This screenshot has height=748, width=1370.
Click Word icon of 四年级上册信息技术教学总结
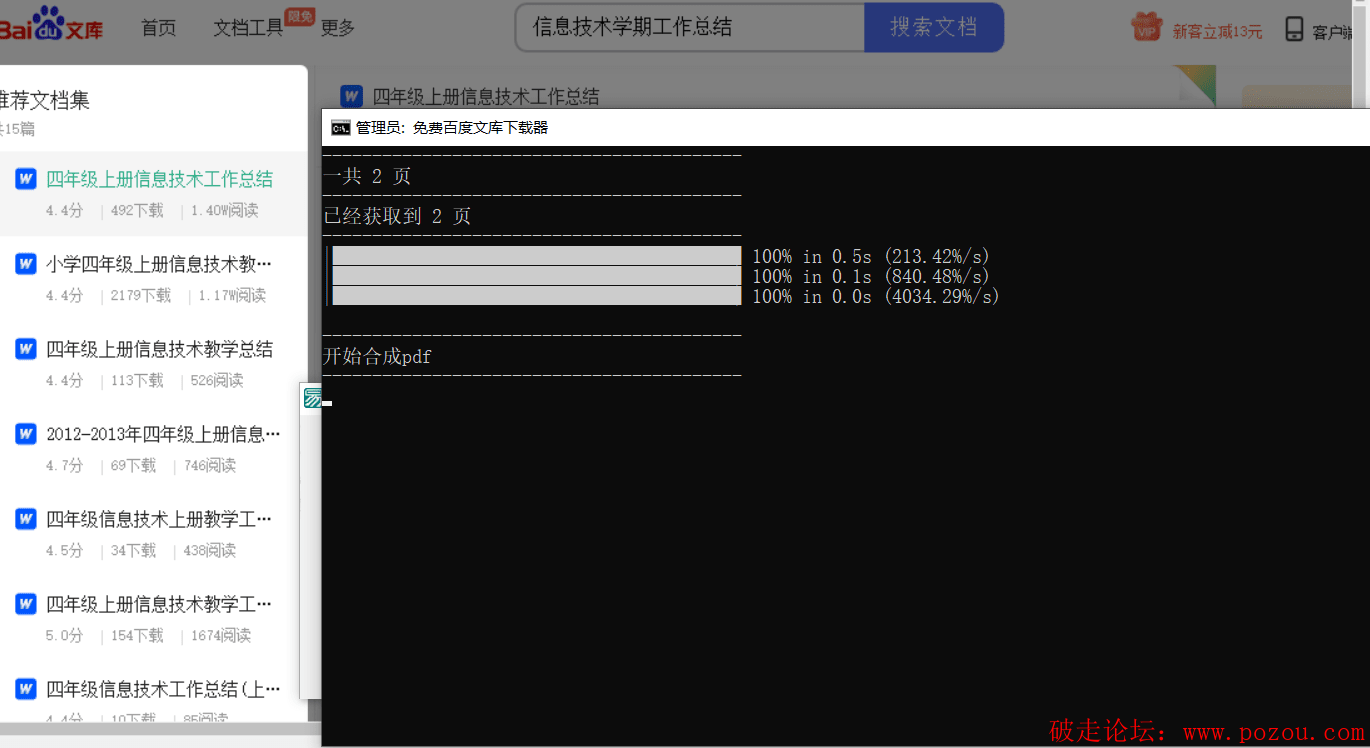tap(26, 349)
